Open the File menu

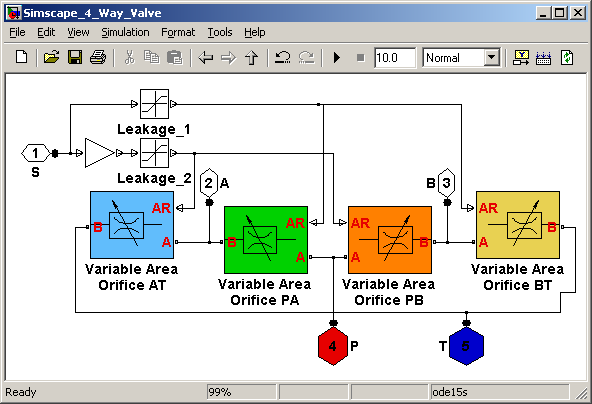click(x=17, y=32)
